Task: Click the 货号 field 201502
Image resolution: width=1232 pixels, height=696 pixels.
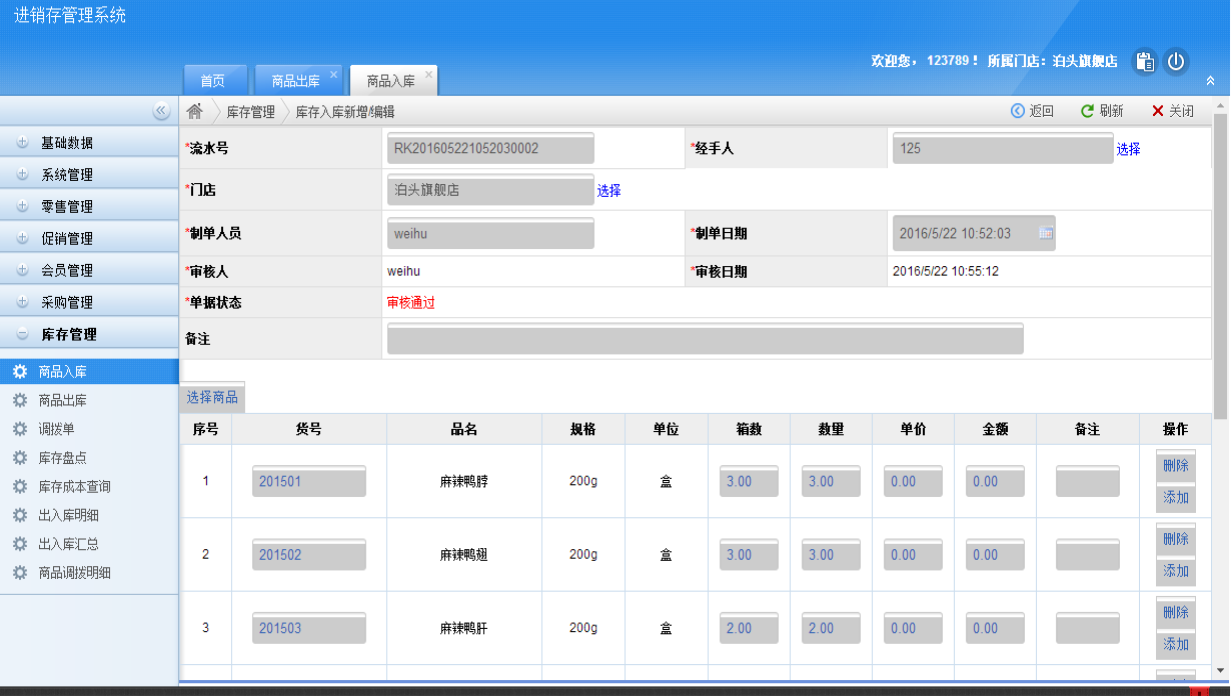Action: (x=309, y=555)
